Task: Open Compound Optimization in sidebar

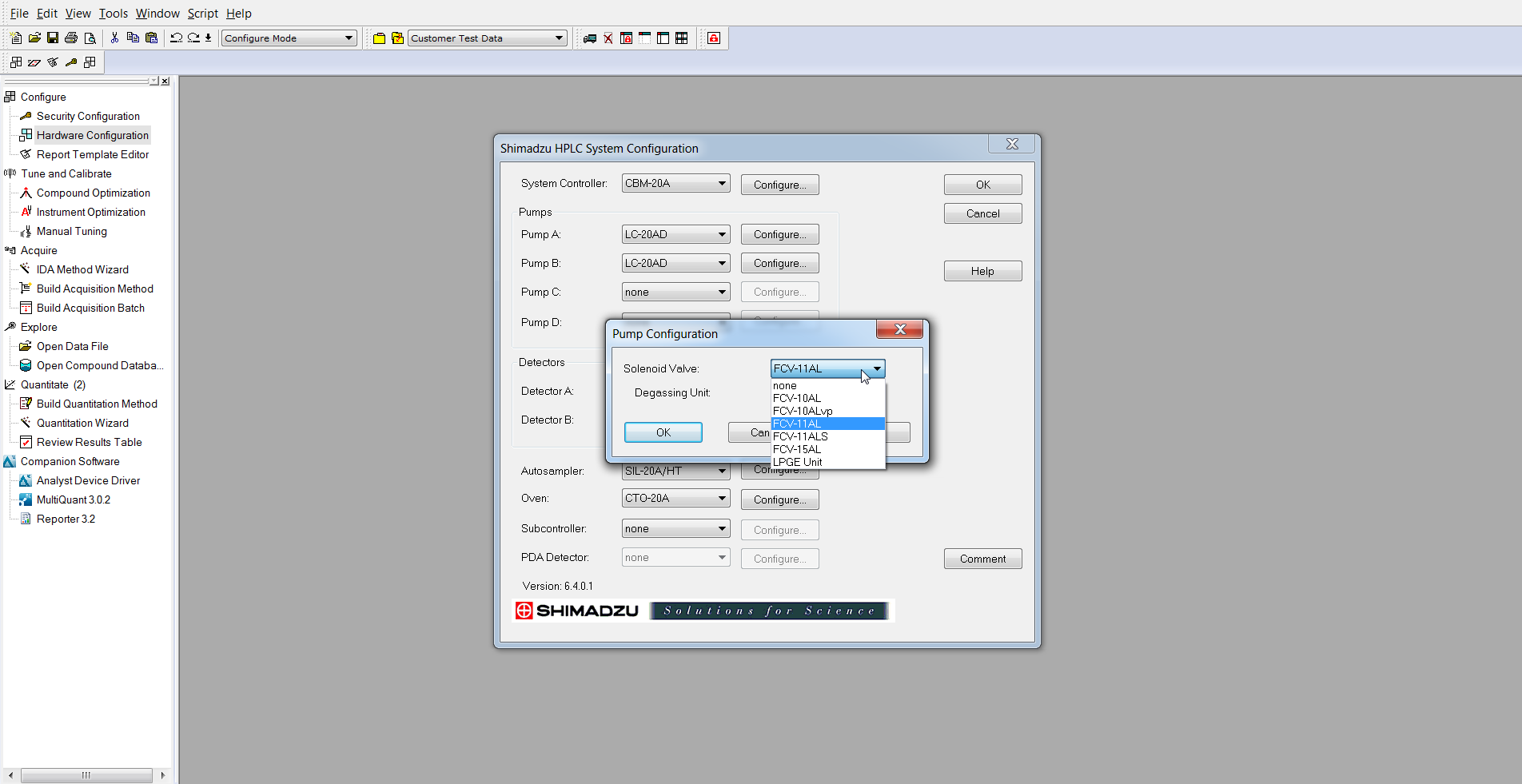Action: 94,193
